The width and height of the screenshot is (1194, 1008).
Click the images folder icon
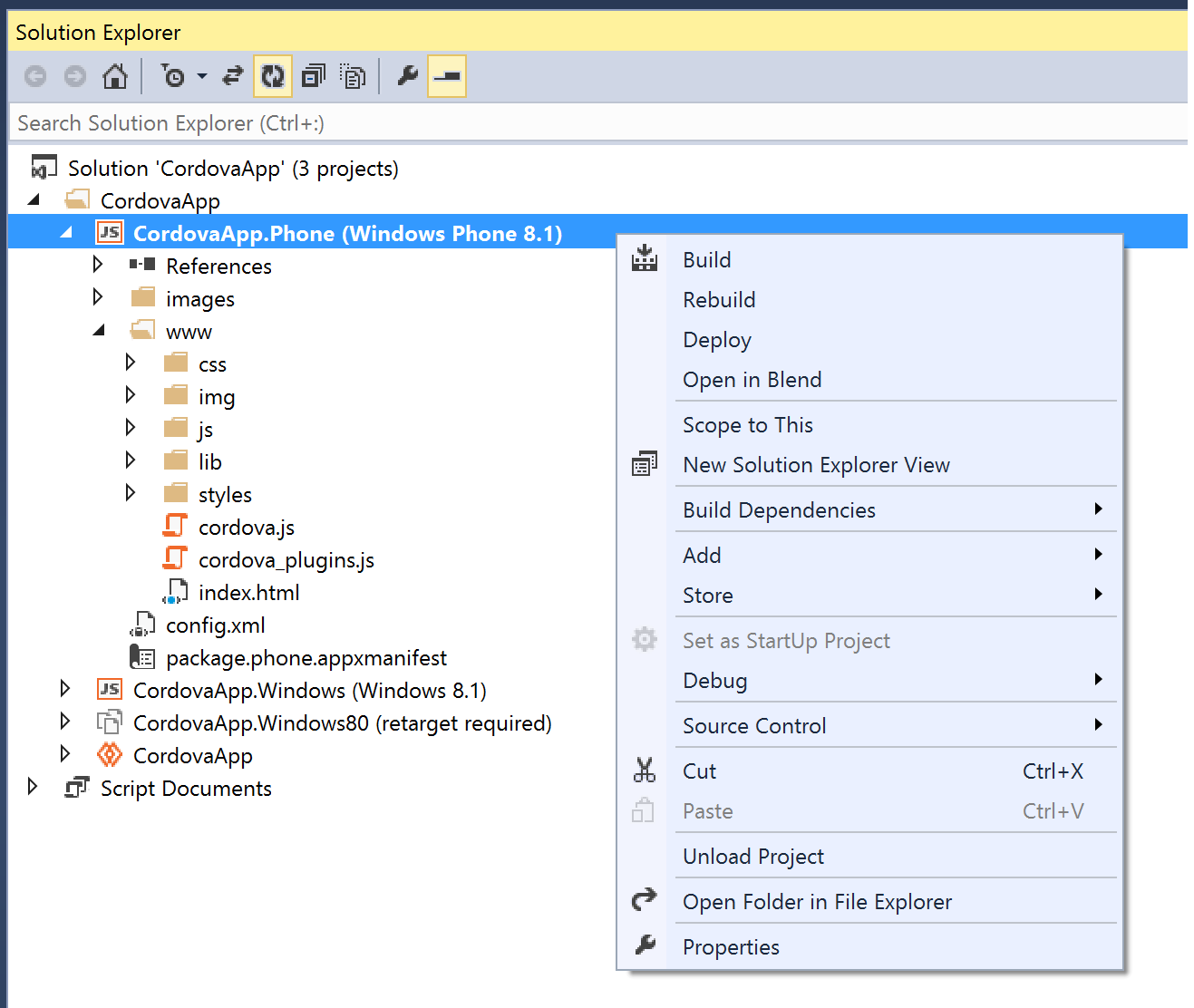tap(143, 297)
